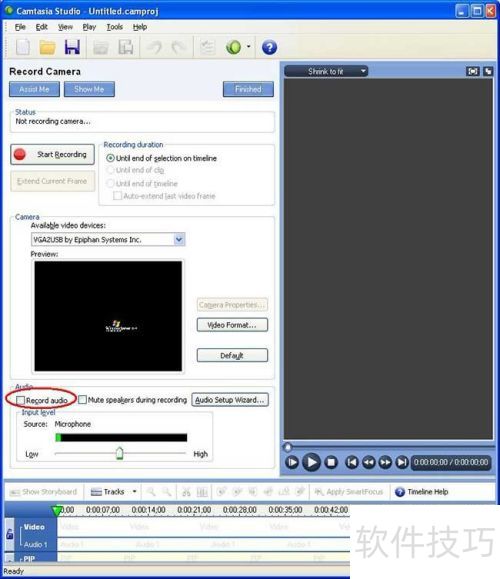Open the Play menu
This screenshot has height=579, width=500.
click(89, 27)
